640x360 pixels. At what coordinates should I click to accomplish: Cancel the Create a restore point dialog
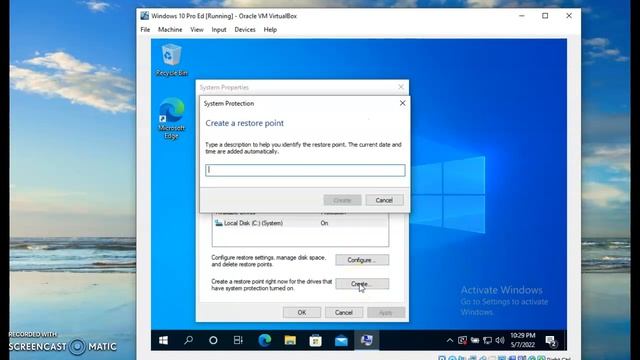384,200
